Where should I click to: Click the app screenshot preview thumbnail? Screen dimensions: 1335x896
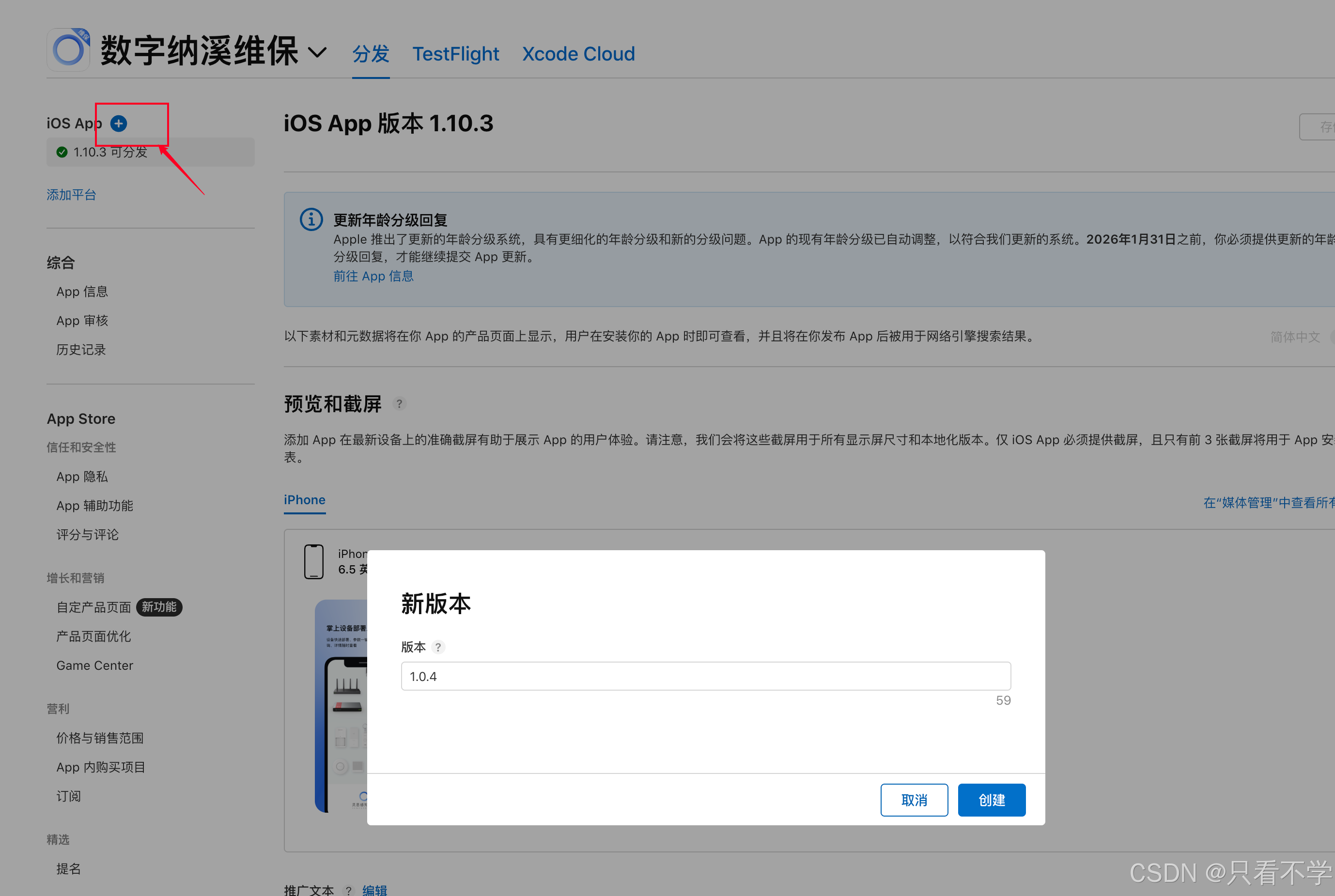point(341,706)
